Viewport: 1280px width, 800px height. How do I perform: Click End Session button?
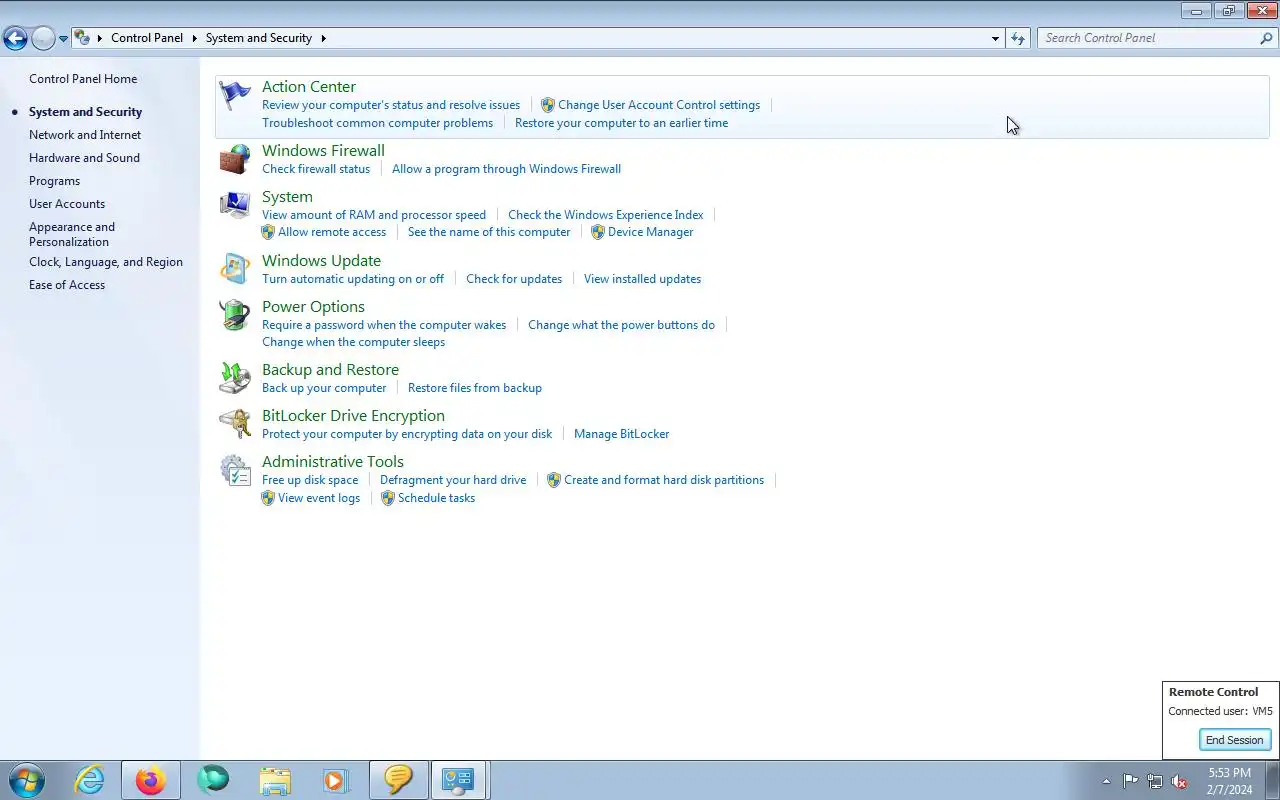pyautogui.click(x=1235, y=740)
